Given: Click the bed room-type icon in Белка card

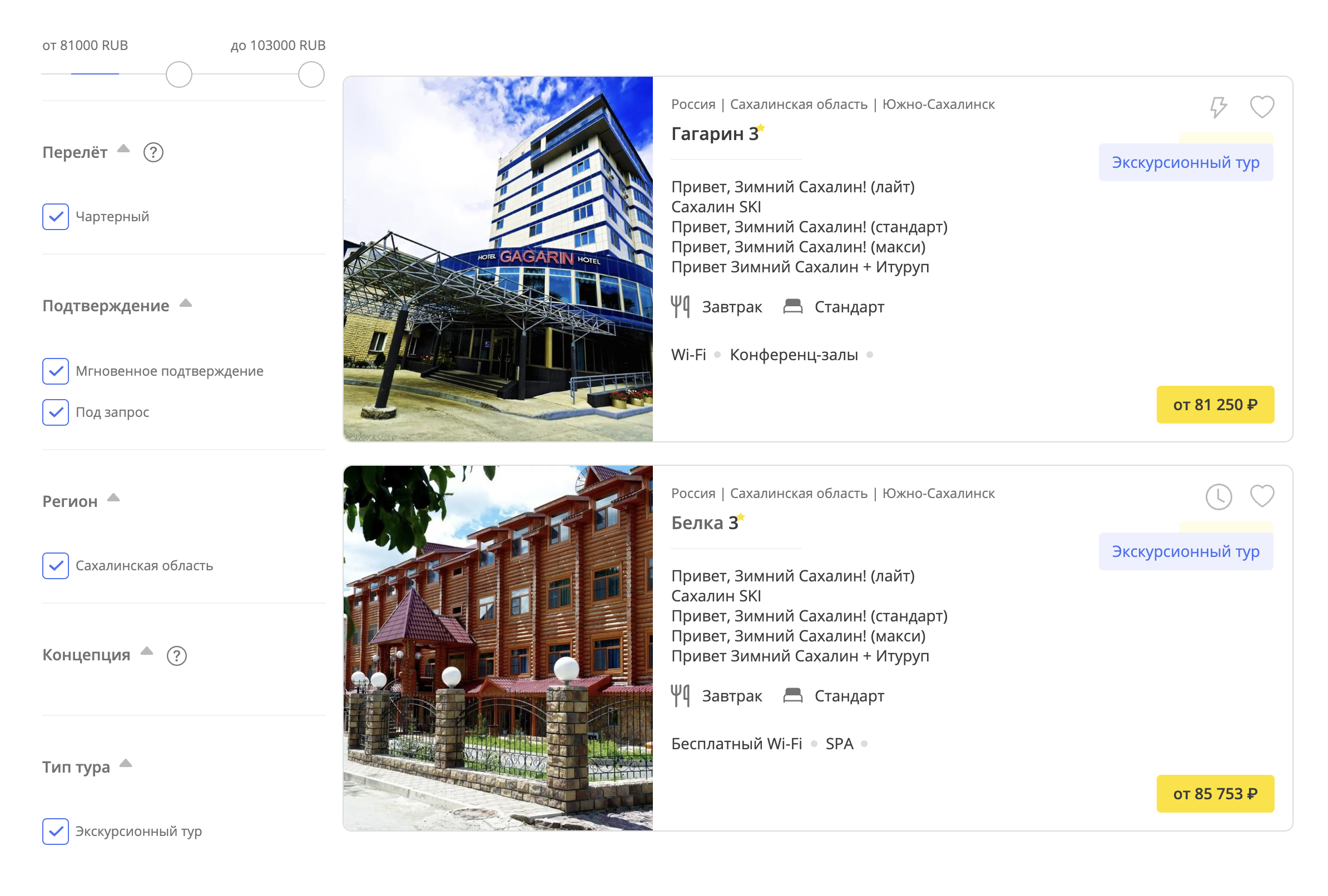Looking at the screenshot, I should [x=792, y=695].
